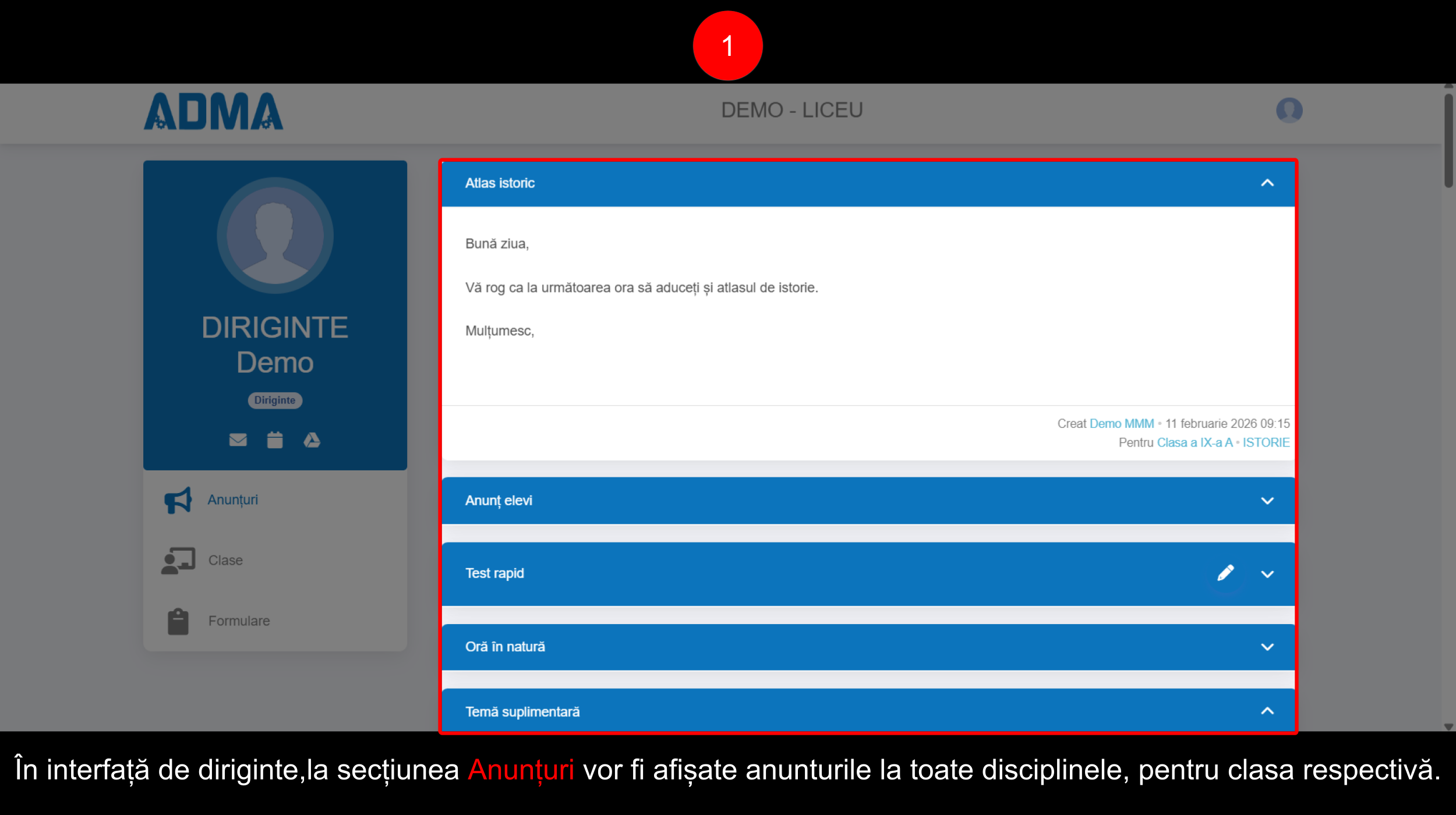Open user account avatar in header
The height and width of the screenshot is (815, 1456).
[1289, 110]
